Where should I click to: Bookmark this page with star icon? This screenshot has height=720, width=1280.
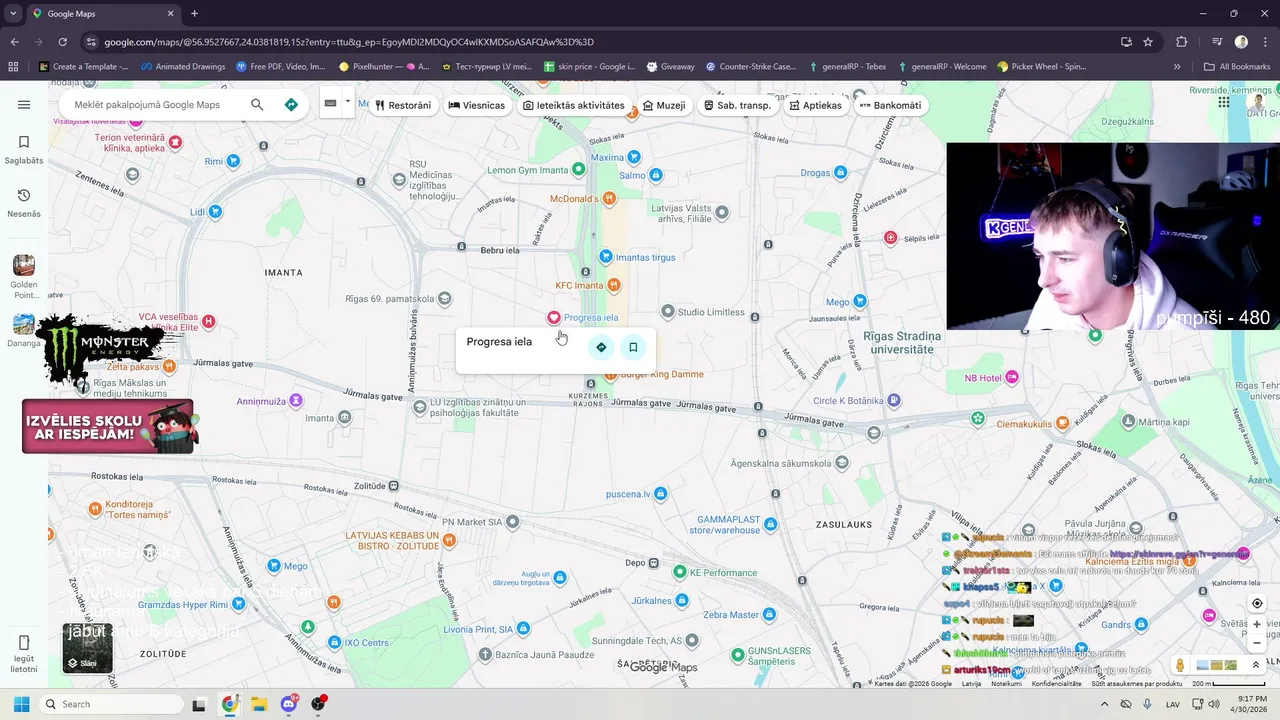[1148, 42]
